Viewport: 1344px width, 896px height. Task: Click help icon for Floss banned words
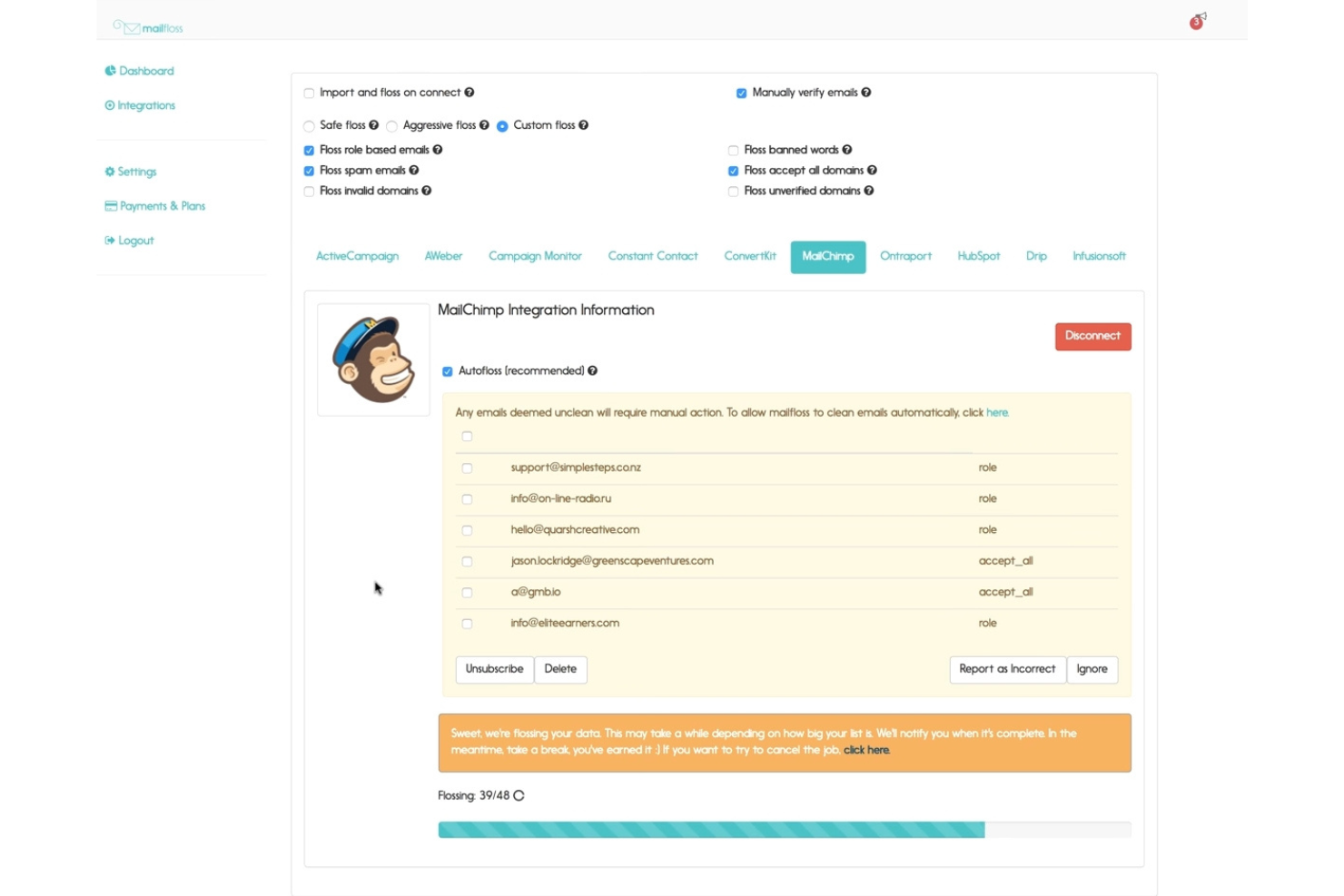click(x=847, y=150)
